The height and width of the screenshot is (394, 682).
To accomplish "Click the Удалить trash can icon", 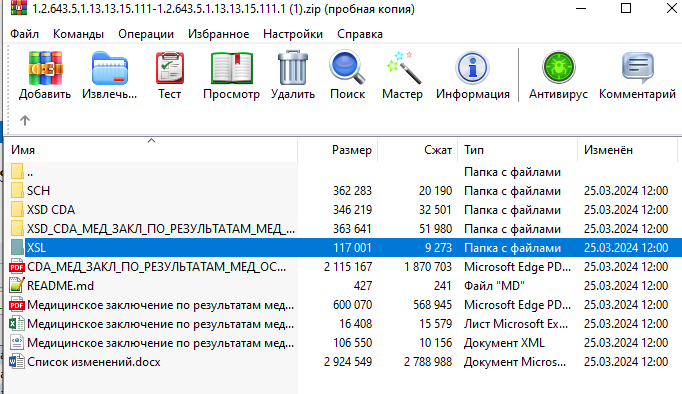I will tap(293, 68).
